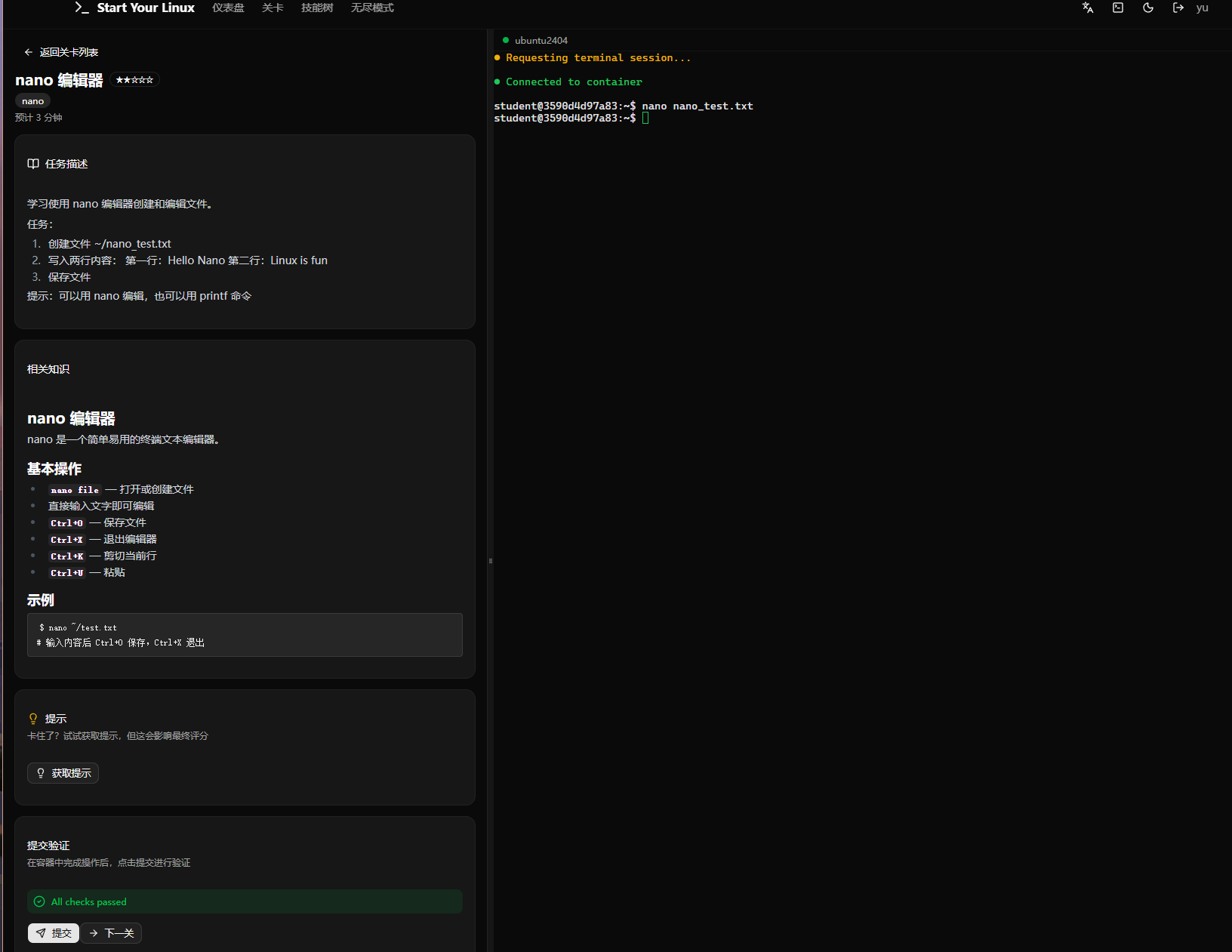This screenshot has height=952, width=1232.
Task: Go back via 返回关卡列表
Action: [61, 52]
